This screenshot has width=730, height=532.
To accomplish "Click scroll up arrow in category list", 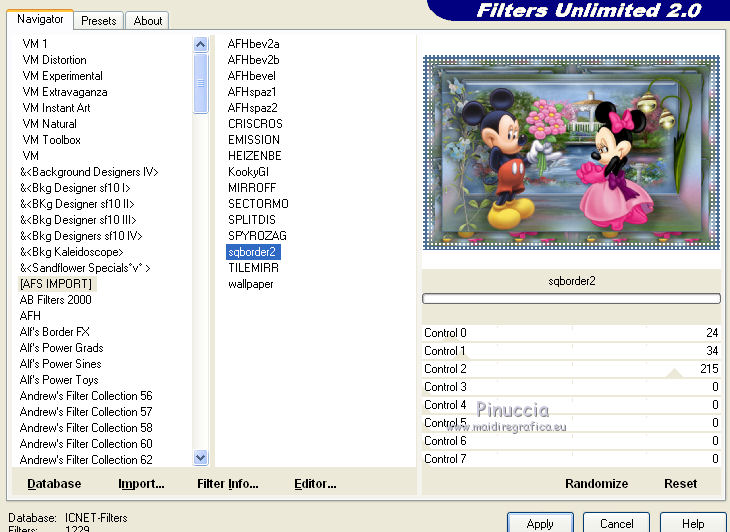I will pos(201,45).
